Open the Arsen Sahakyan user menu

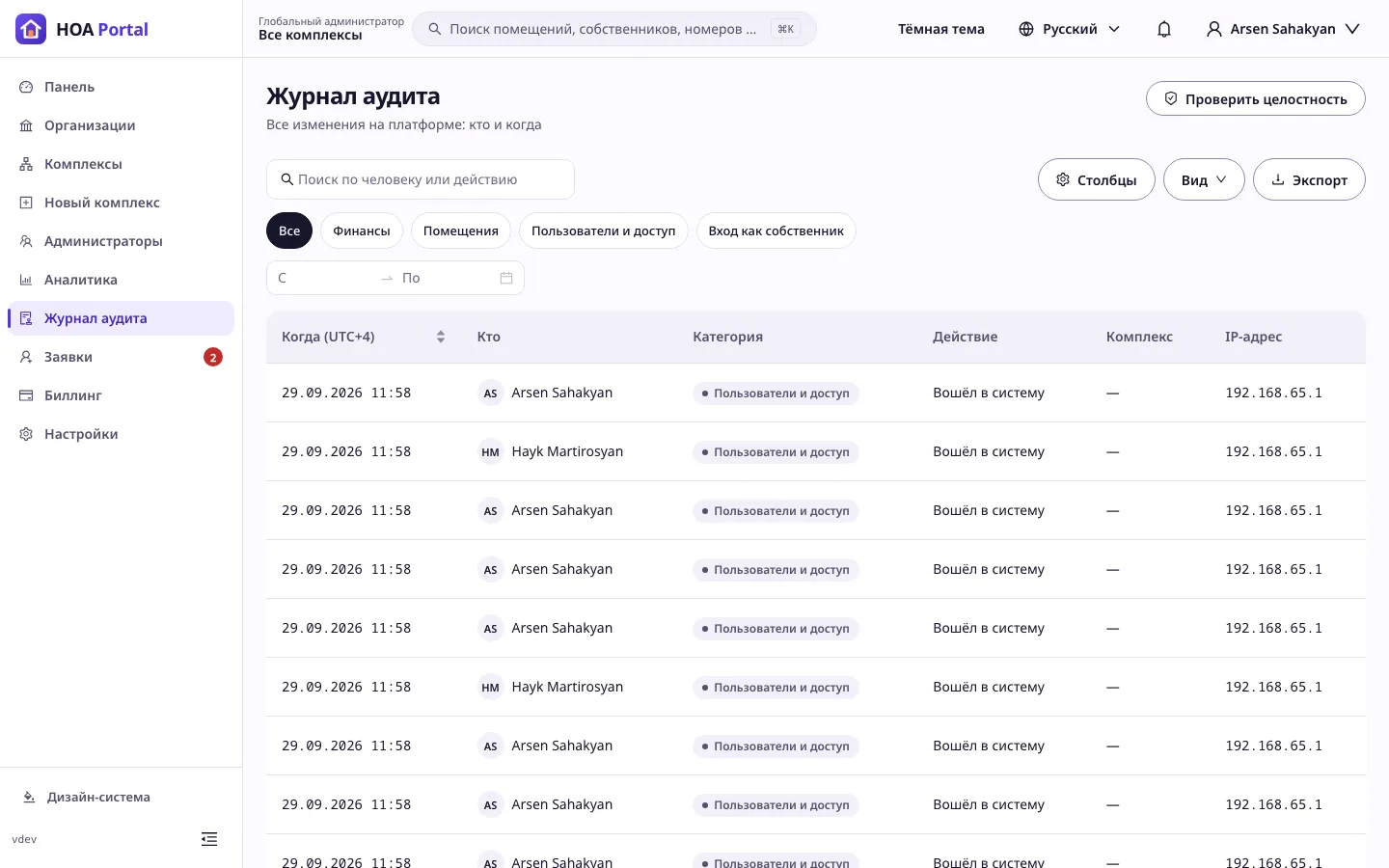click(1283, 29)
